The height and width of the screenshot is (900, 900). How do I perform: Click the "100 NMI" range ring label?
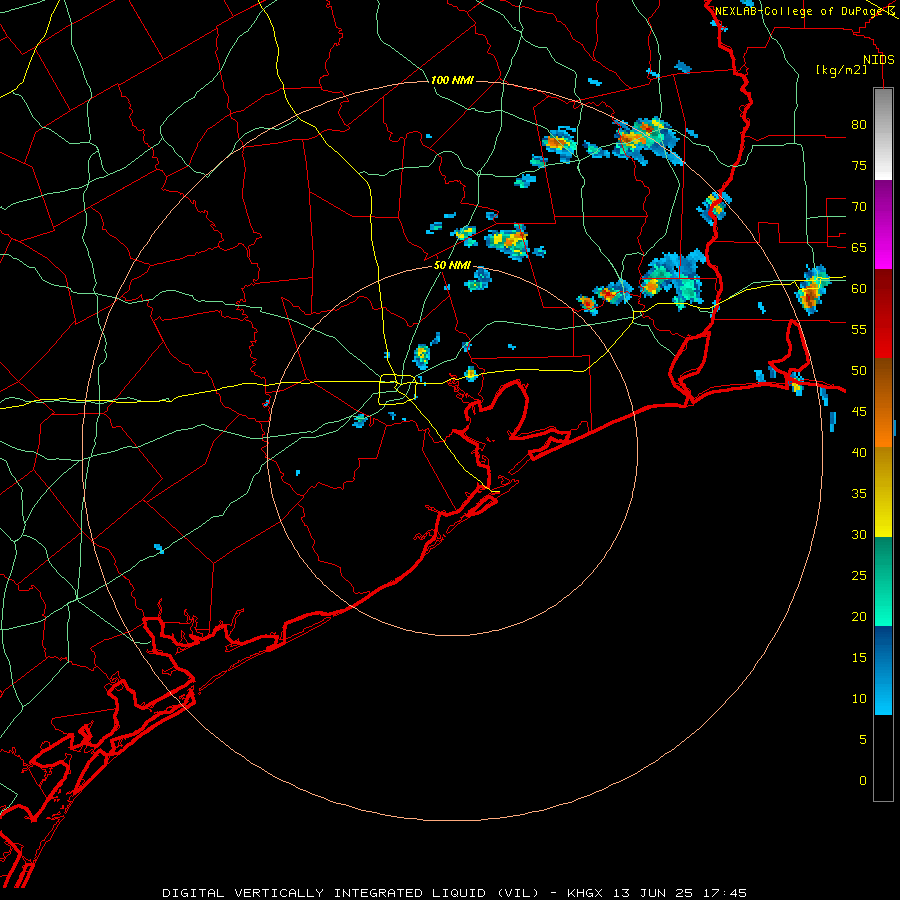coord(452,80)
